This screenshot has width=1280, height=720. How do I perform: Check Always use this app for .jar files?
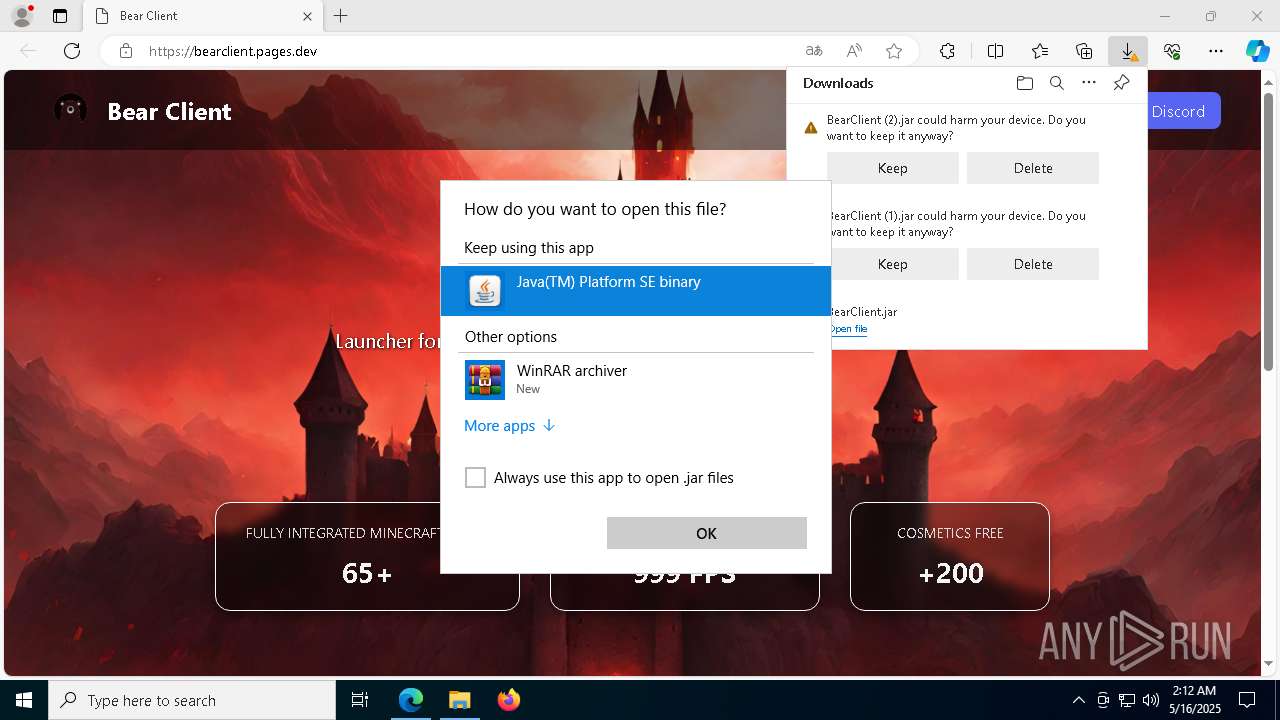[475, 478]
